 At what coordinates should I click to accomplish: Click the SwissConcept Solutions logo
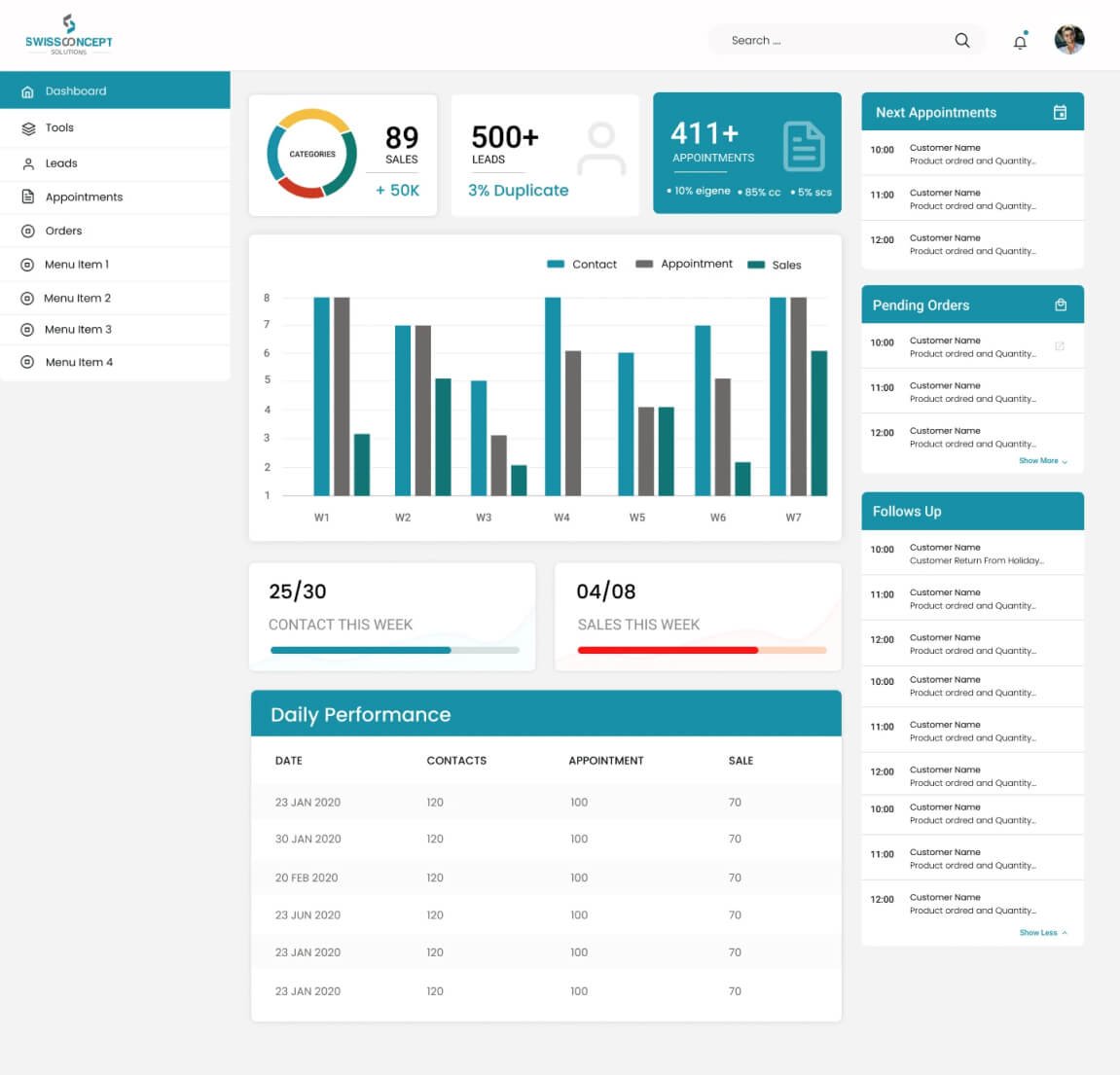68,35
